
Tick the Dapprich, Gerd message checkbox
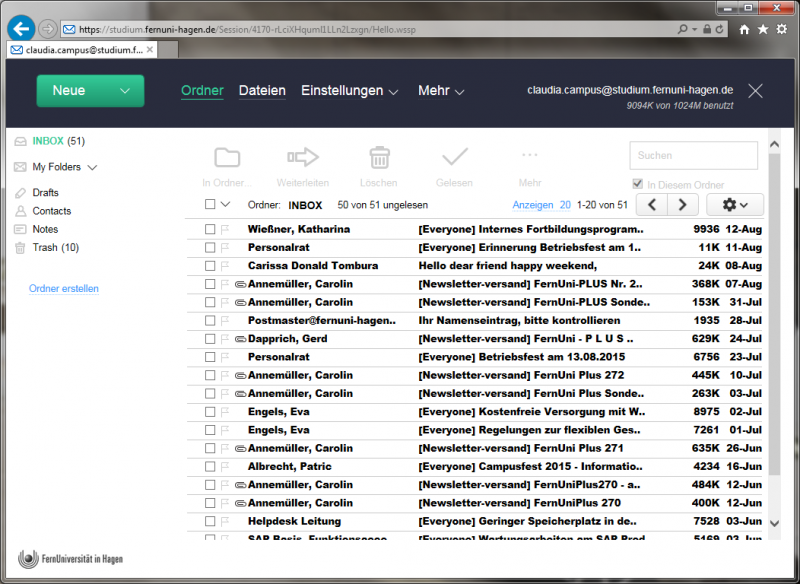(210, 339)
